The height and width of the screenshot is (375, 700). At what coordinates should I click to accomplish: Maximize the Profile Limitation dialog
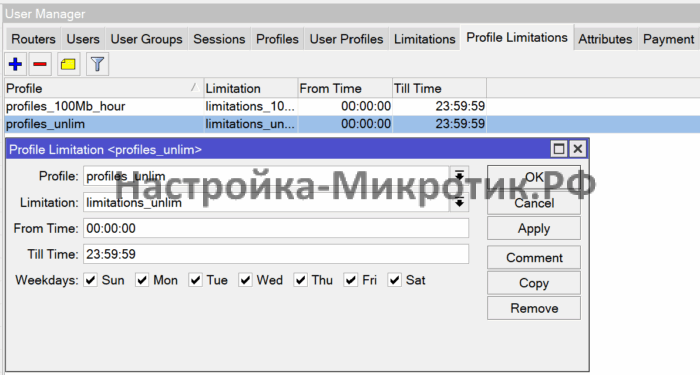pyautogui.click(x=559, y=149)
